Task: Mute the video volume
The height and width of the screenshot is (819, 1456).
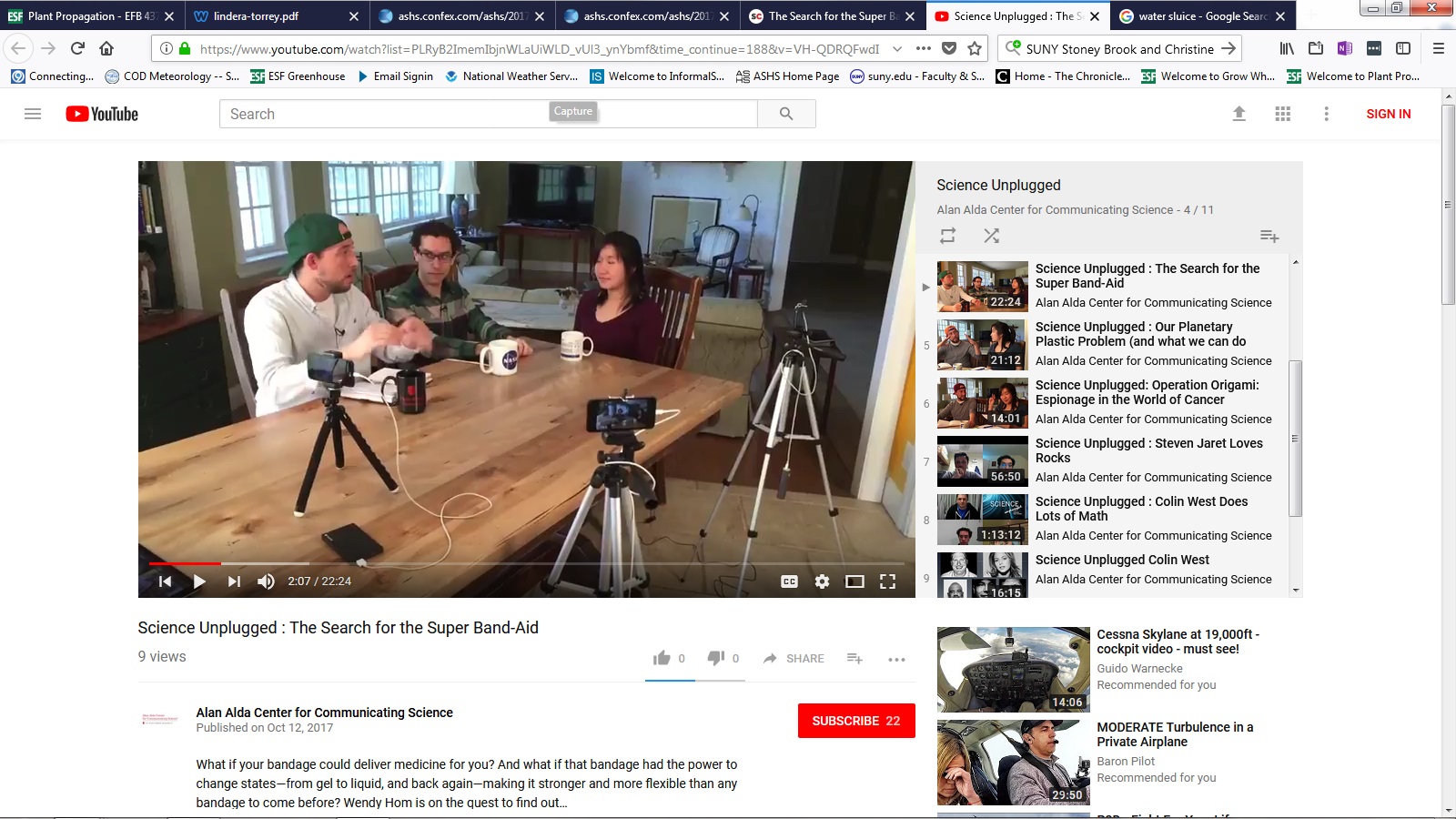Action: 266,581
